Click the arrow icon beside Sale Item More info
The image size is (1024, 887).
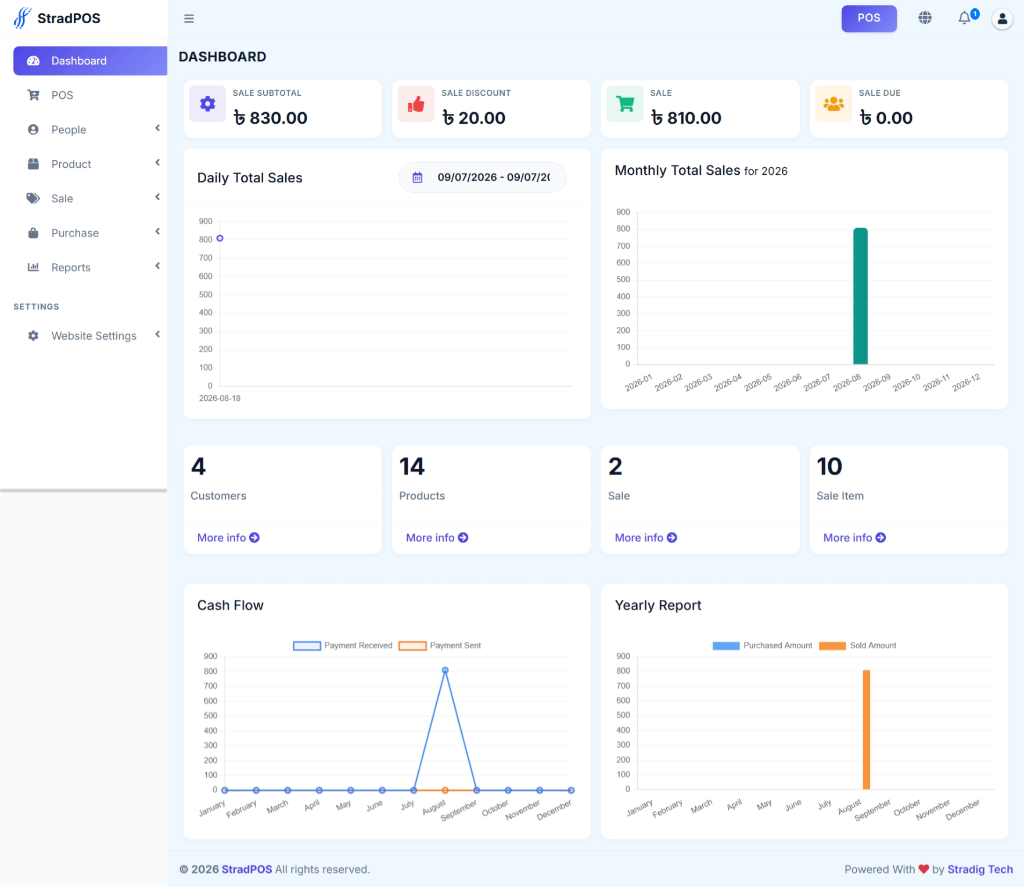(881, 538)
